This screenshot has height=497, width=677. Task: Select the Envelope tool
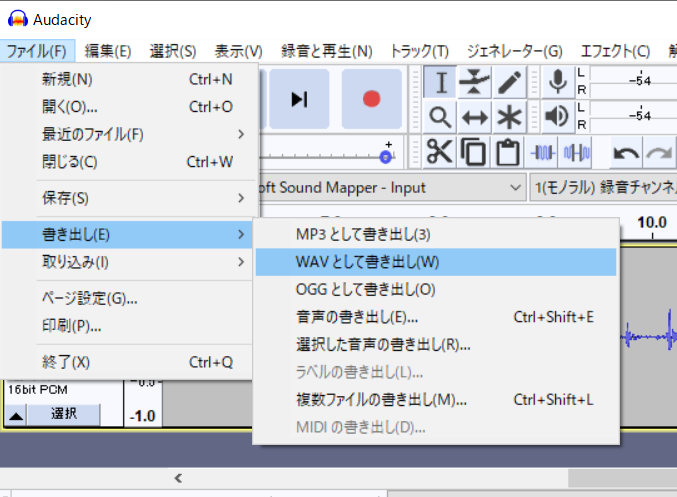point(475,82)
